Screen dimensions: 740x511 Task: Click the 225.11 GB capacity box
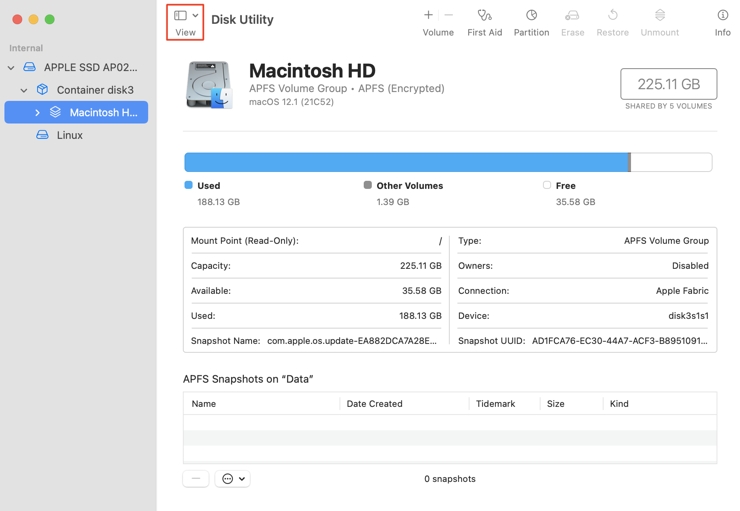coord(668,84)
